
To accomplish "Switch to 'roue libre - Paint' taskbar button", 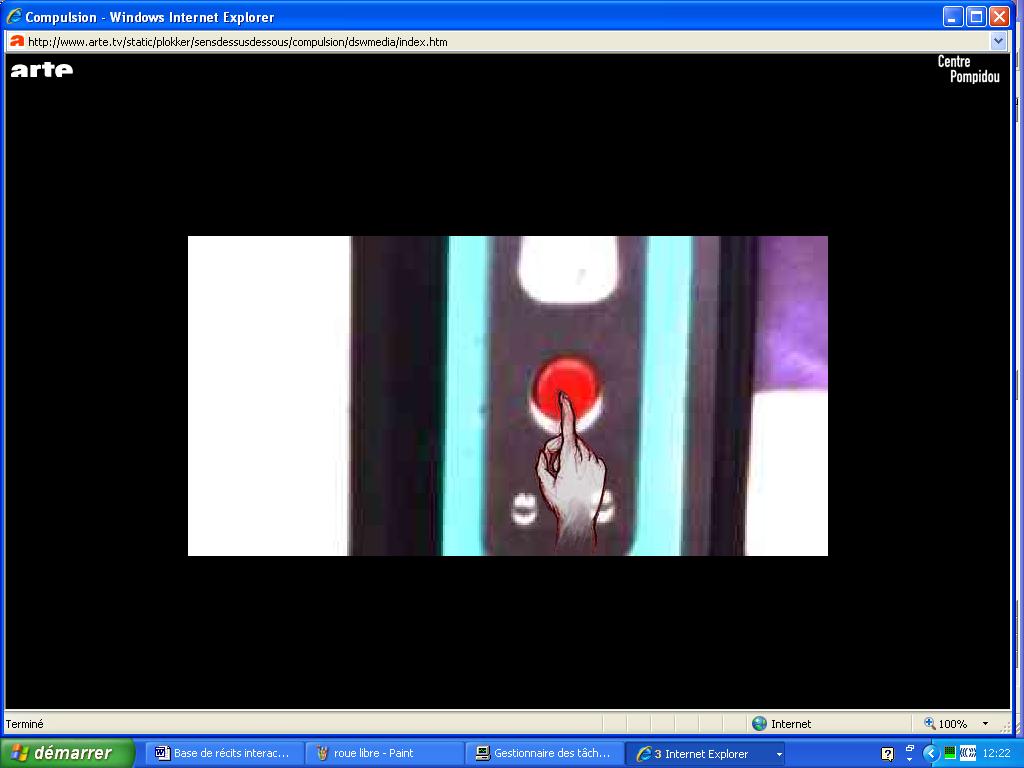I will click(x=385, y=754).
